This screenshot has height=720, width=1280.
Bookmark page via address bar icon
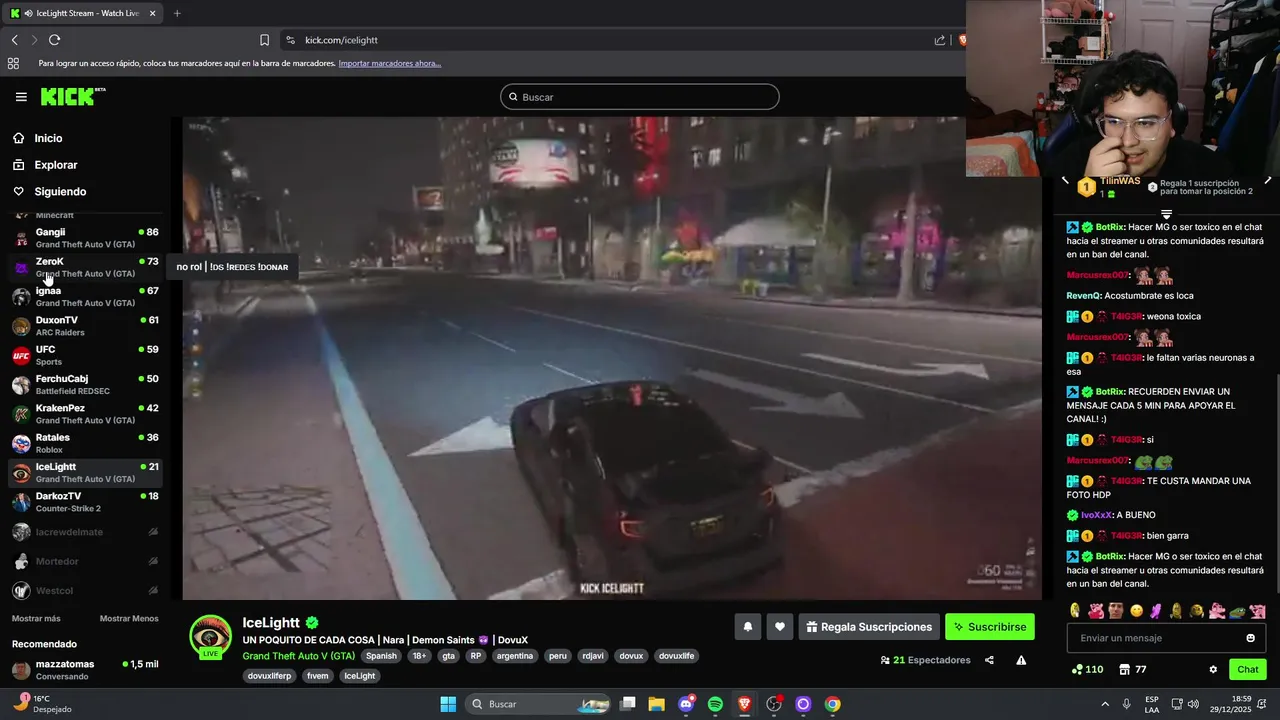264,40
